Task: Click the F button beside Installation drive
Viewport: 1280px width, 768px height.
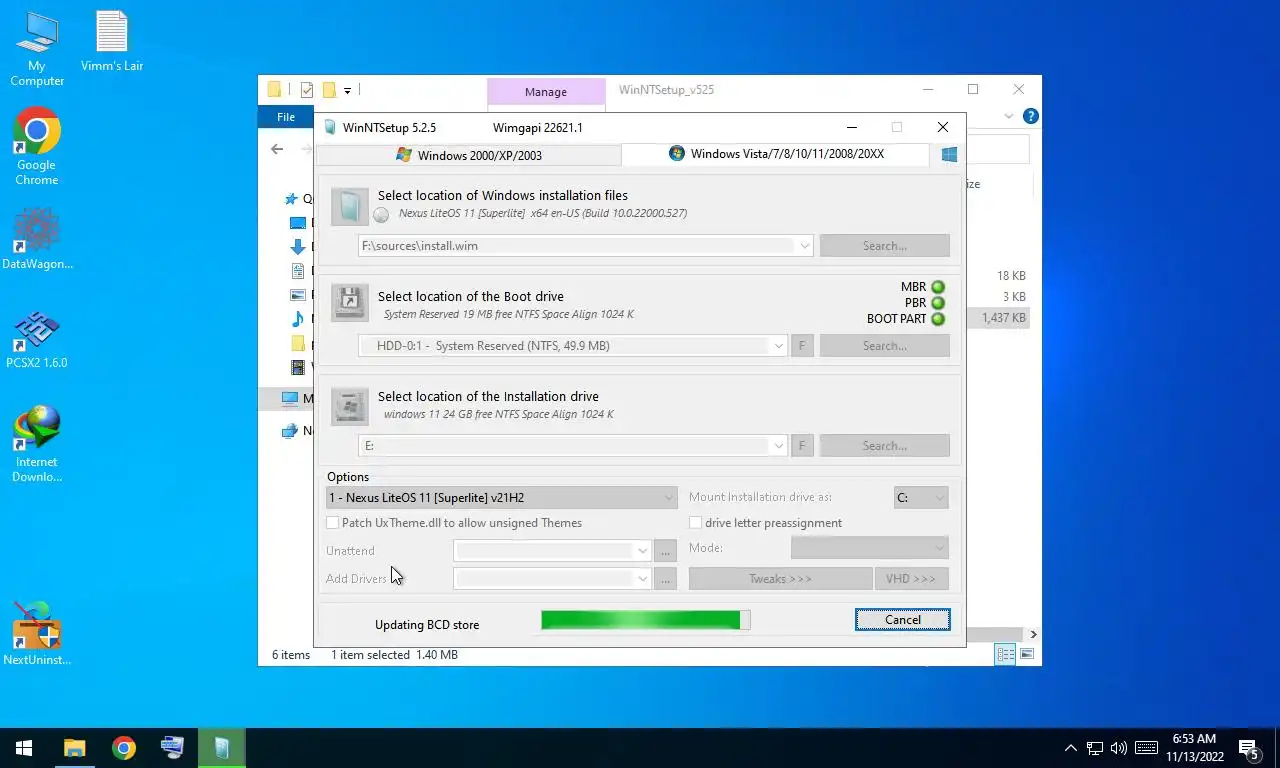Action: [x=802, y=446]
